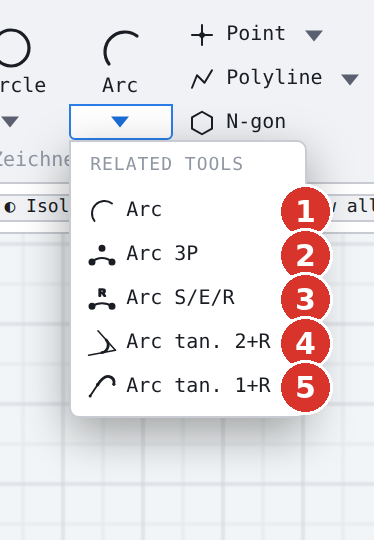Click the N-gon hexagon icon
Screen dimensions: 374x540
(202, 123)
